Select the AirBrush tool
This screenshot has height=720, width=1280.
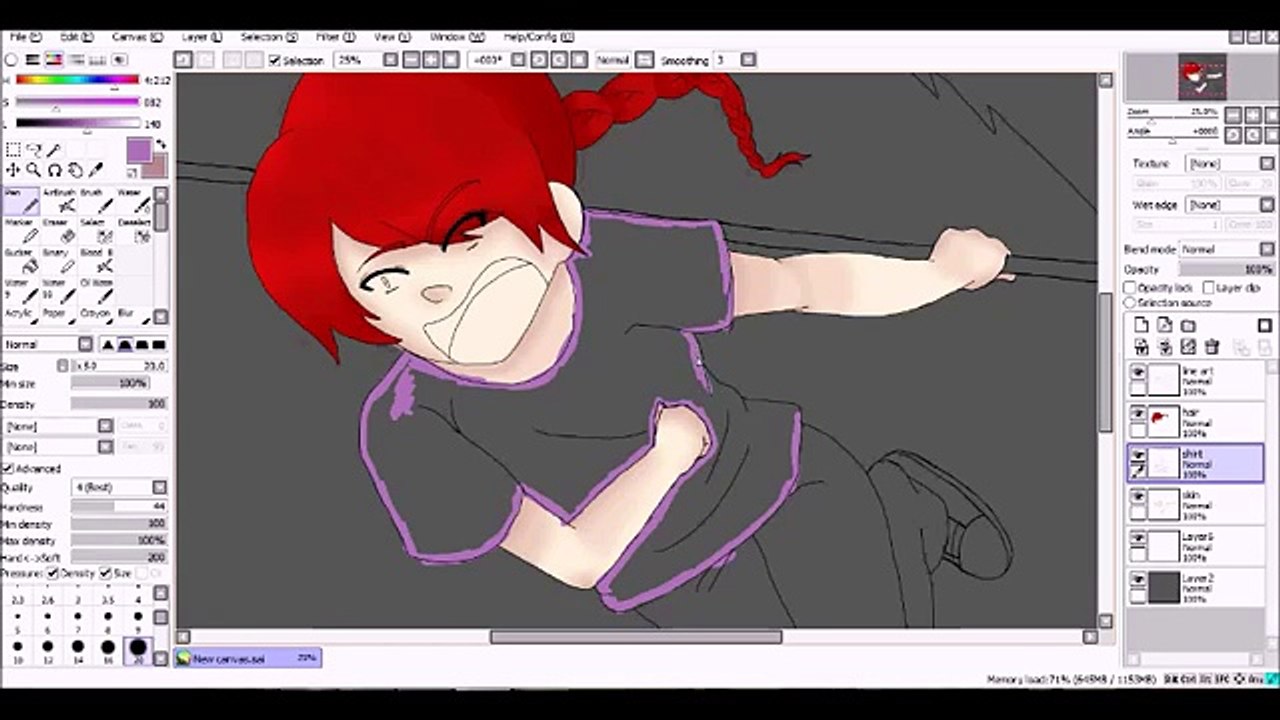[59, 201]
